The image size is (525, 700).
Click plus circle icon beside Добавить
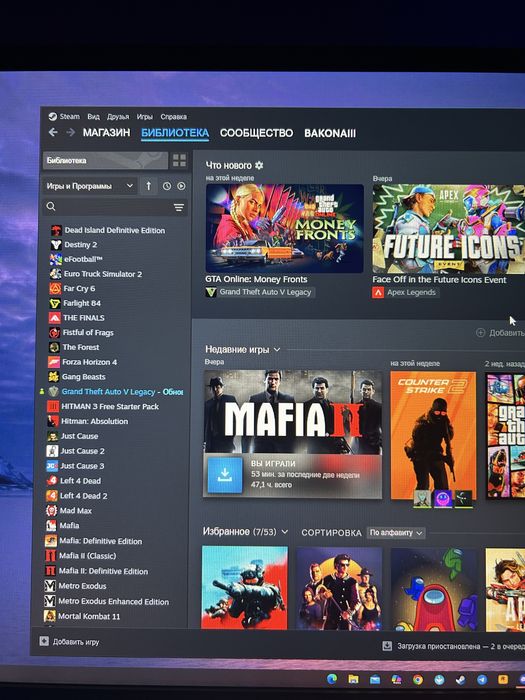480,333
